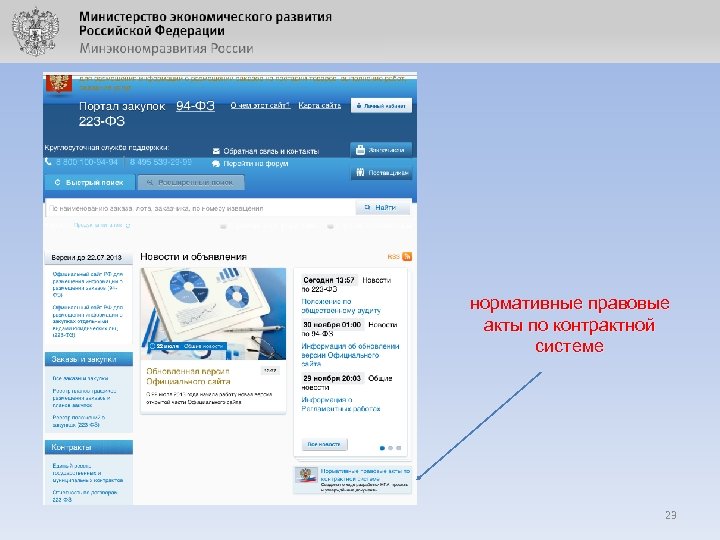This screenshot has height=540, width=720.
Task: Click the forum speech bubble icon
Action: click(x=216, y=163)
